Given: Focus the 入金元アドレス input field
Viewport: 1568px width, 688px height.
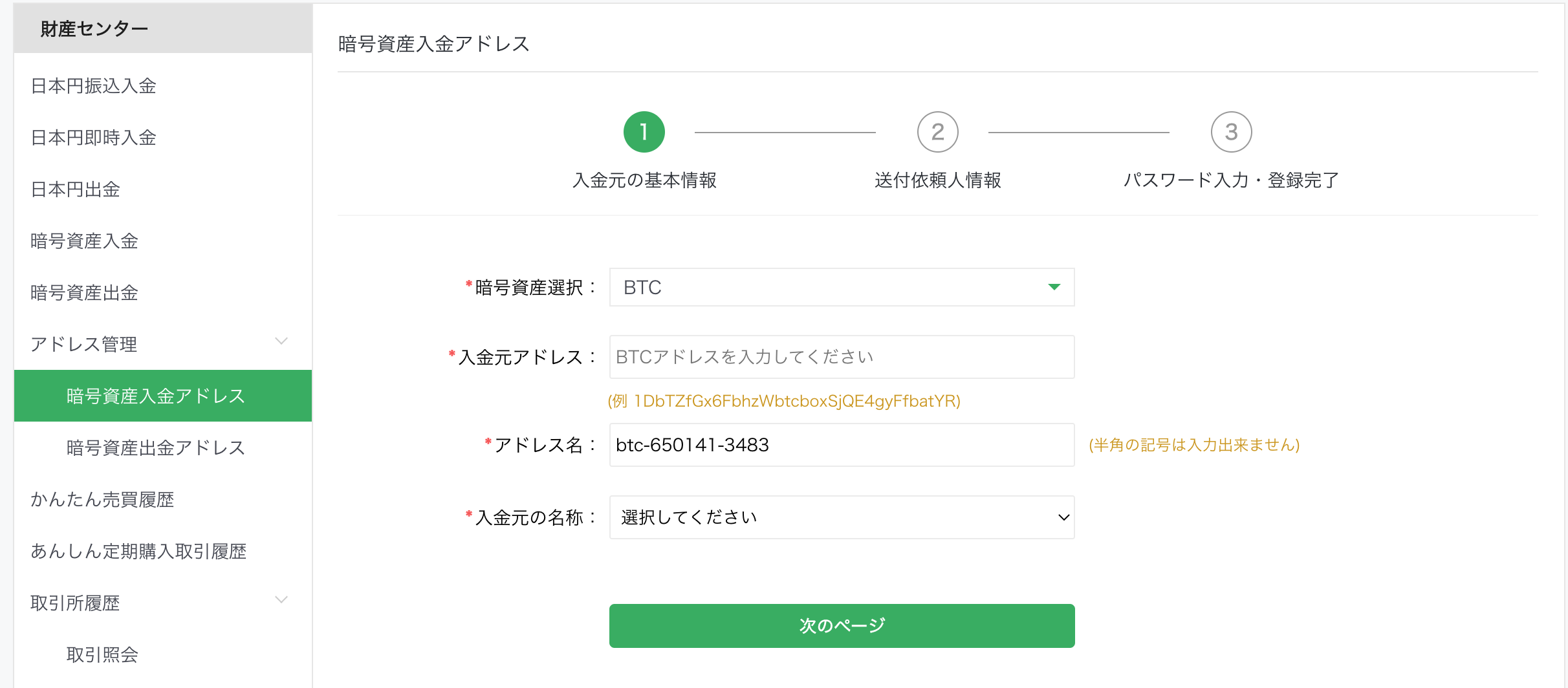Looking at the screenshot, I should click(842, 357).
